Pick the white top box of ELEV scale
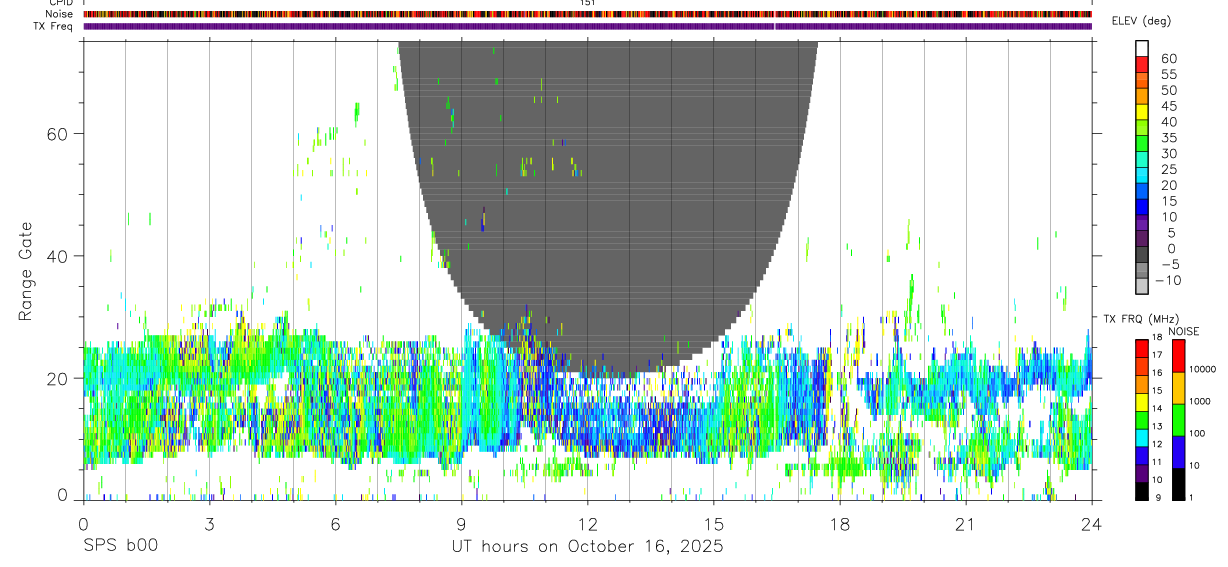This screenshot has height=567, width=1228. coord(1143,48)
